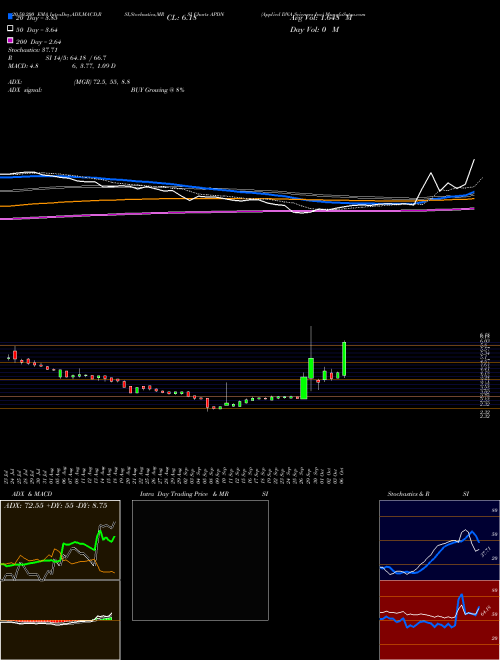Click the peak of the white price line
Screen dimensions: 500x660
[x=474, y=160]
